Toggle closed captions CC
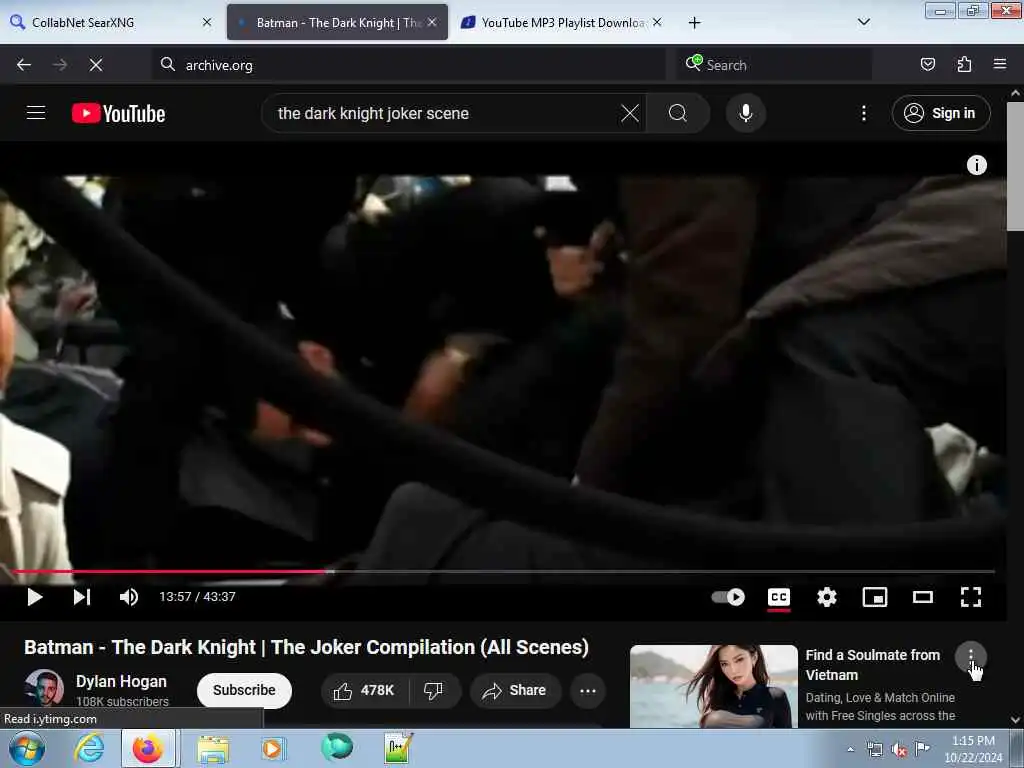This screenshot has width=1024, height=768. click(x=778, y=596)
